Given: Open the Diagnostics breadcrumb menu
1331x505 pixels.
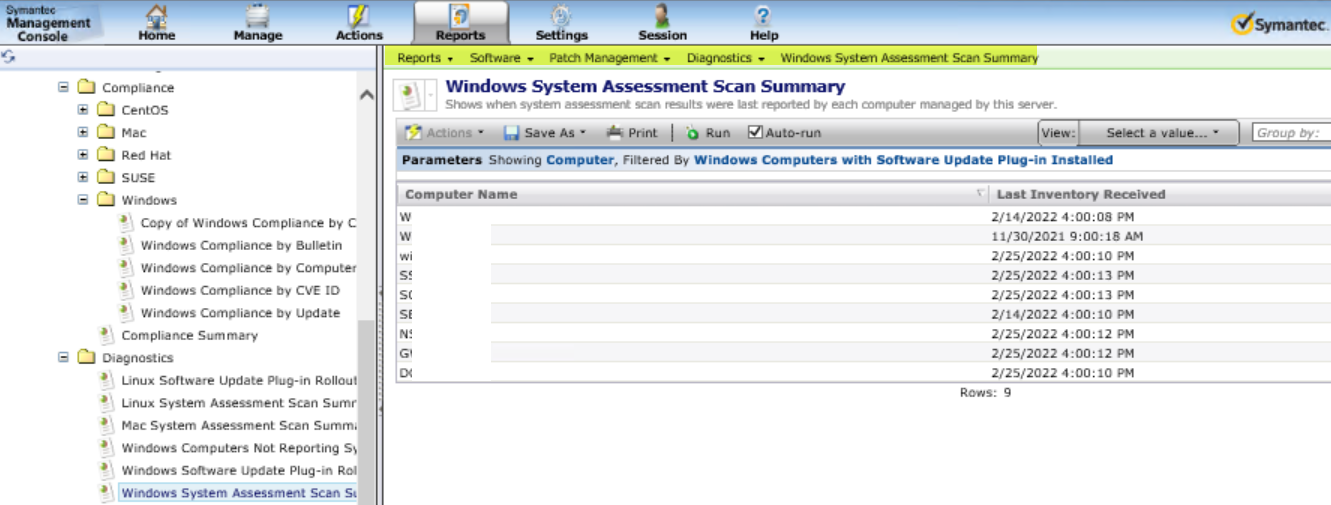Looking at the screenshot, I should coord(726,58).
